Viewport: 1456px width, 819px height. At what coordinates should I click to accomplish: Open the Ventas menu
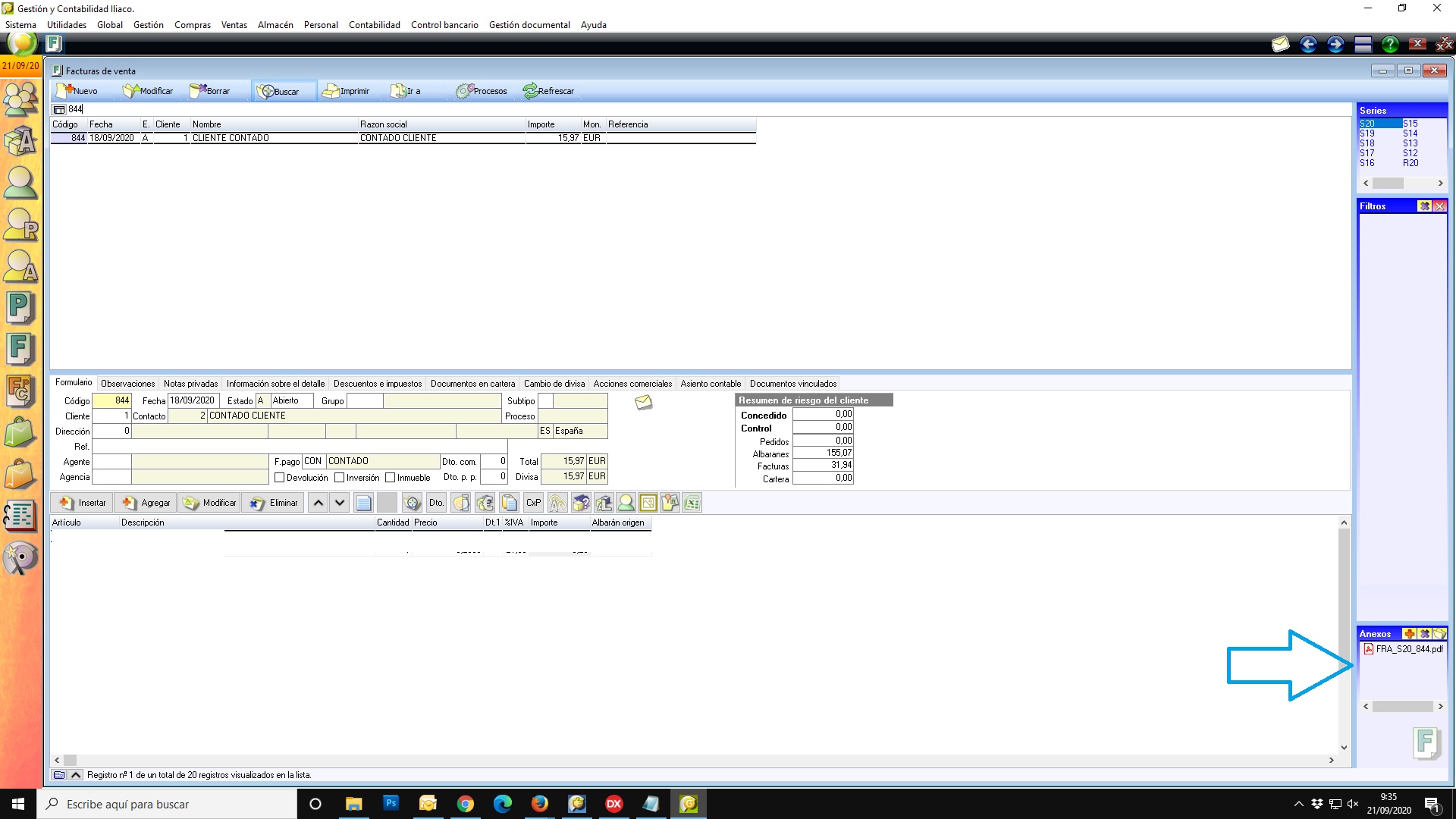coord(234,25)
